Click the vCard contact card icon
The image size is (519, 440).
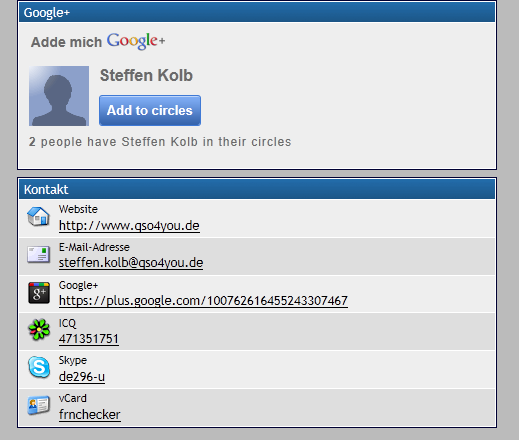(x=39, y=405)
